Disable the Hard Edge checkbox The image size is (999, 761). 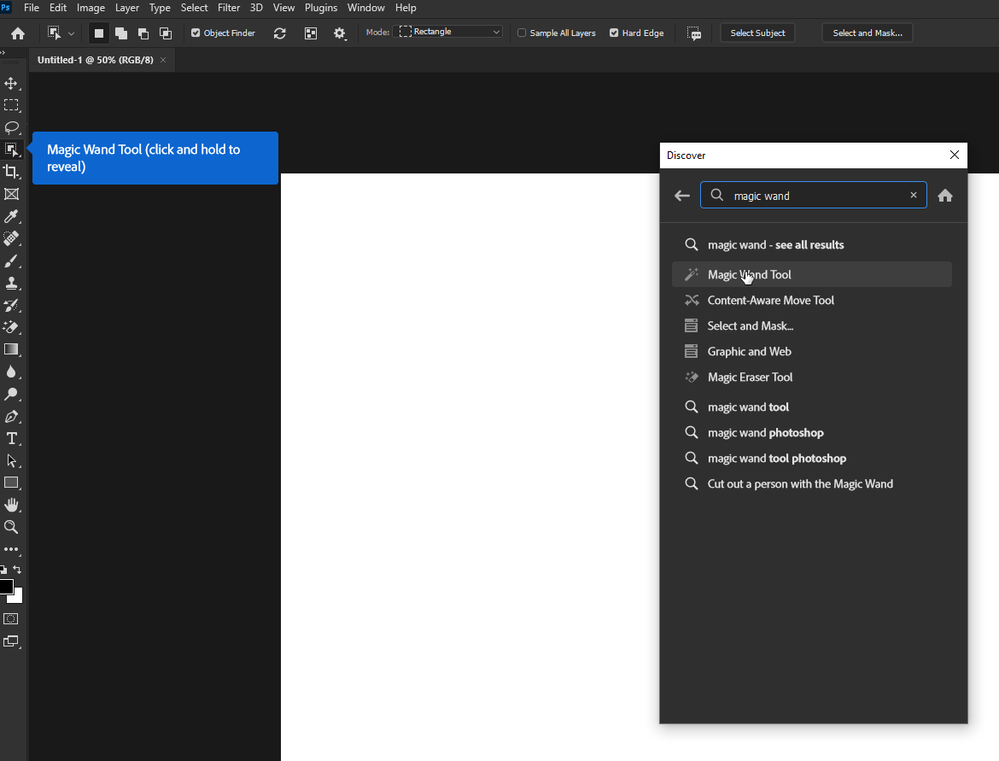[x=614, y=33]
